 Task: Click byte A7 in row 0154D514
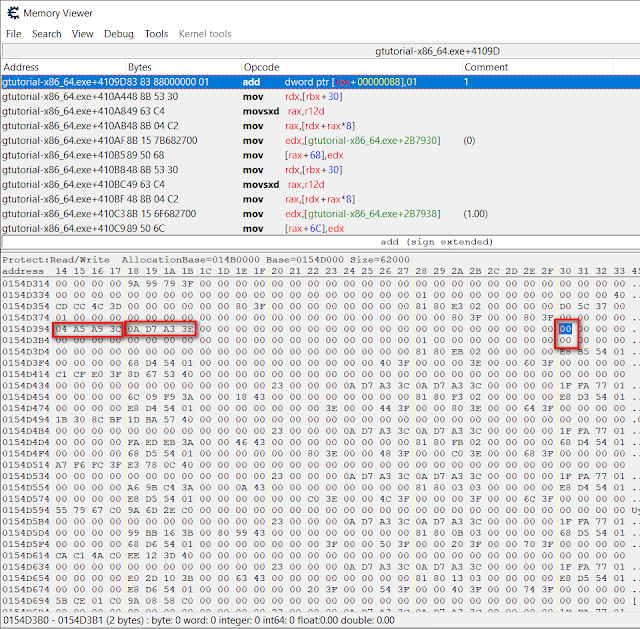[61, 465]
